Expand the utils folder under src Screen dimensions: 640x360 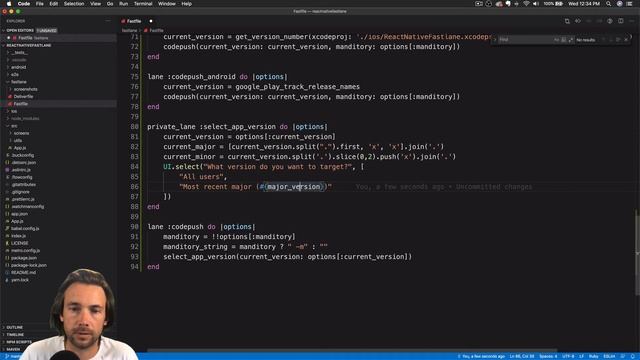tap(18, 141)
